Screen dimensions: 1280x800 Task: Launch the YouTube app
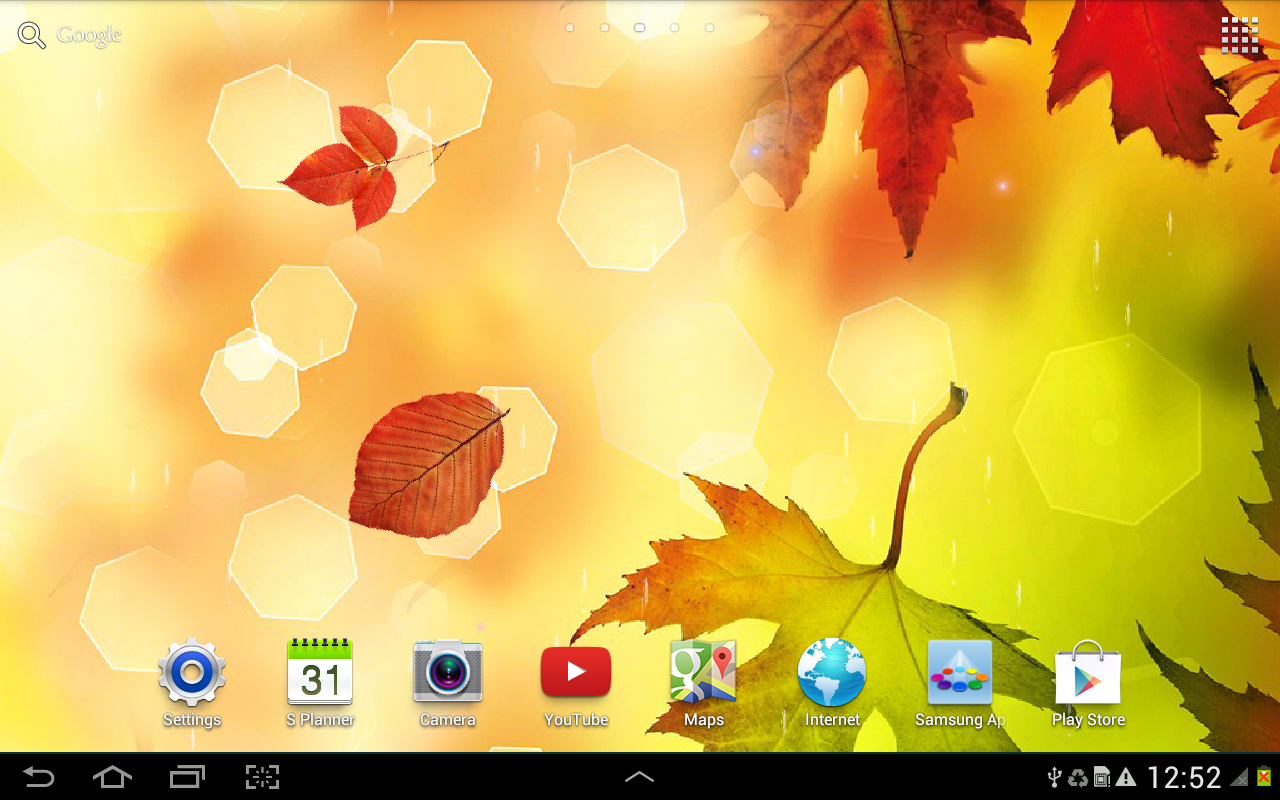(x=576, y=683)
